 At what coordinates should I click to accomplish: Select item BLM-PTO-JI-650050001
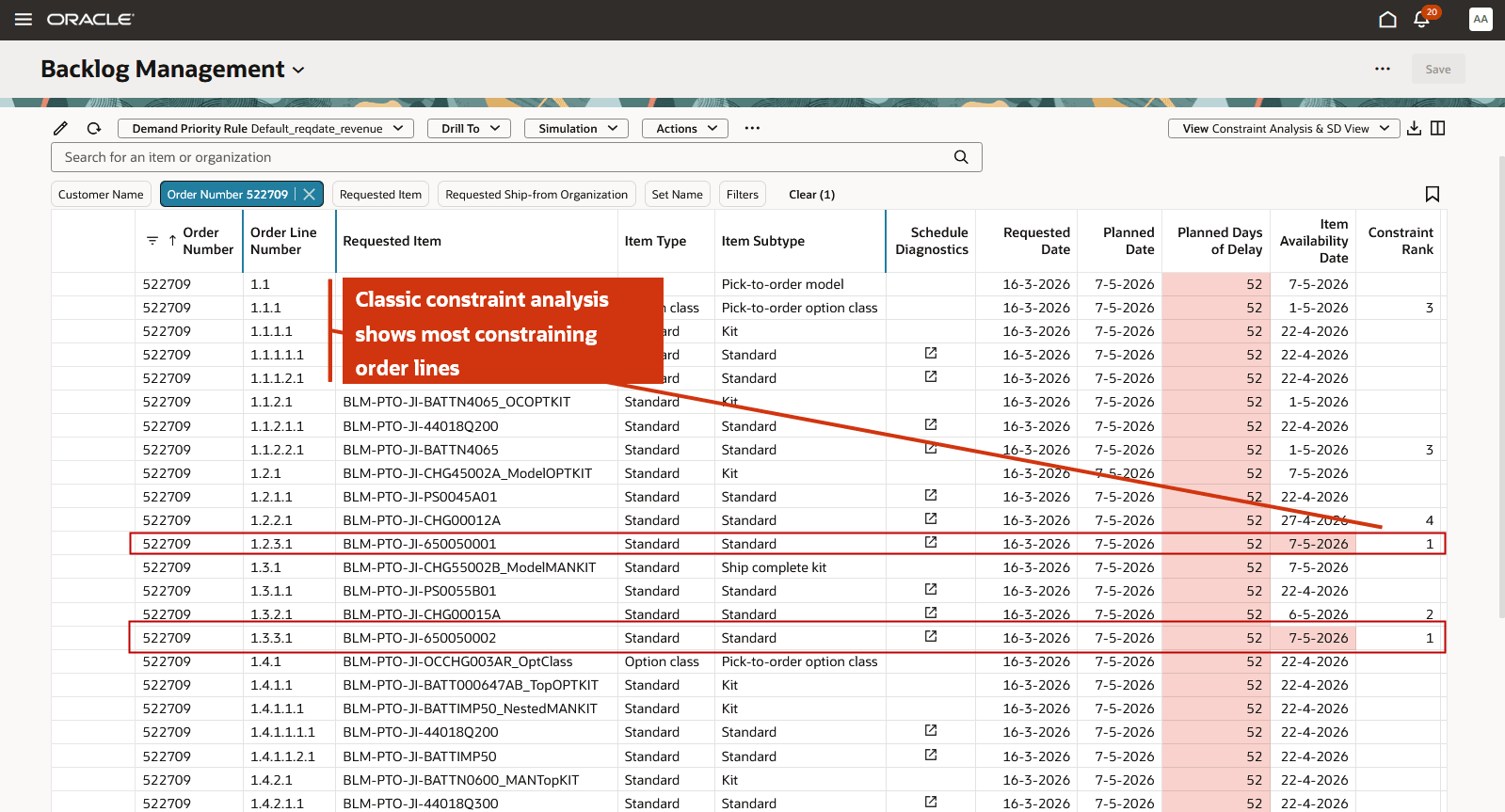tap(419, 543)
